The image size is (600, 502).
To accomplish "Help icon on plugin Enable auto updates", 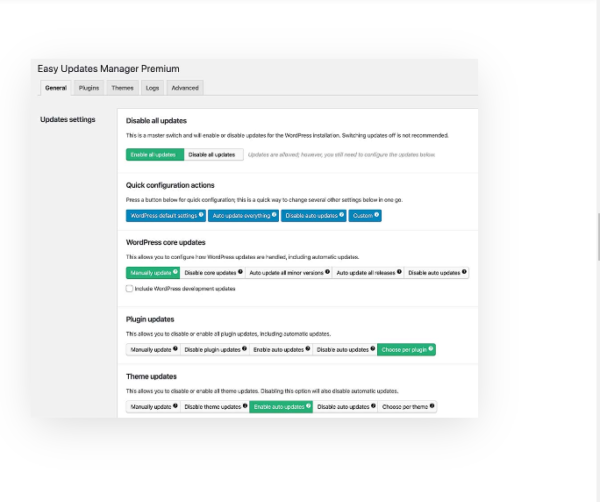I will coord(308,349).
